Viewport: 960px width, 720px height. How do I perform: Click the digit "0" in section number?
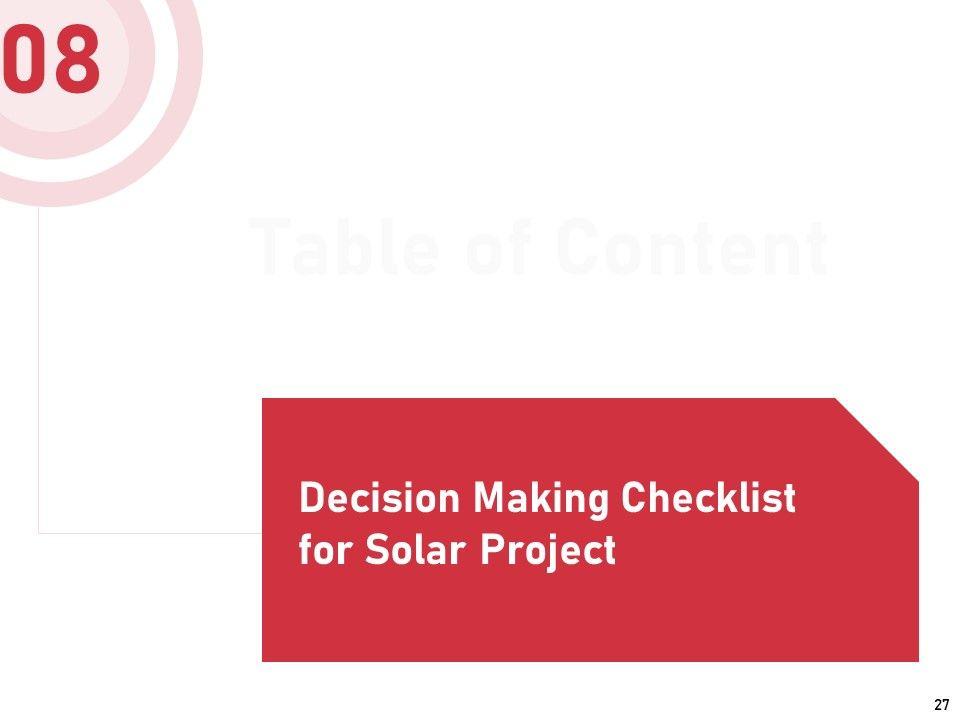tap(24, 60)
